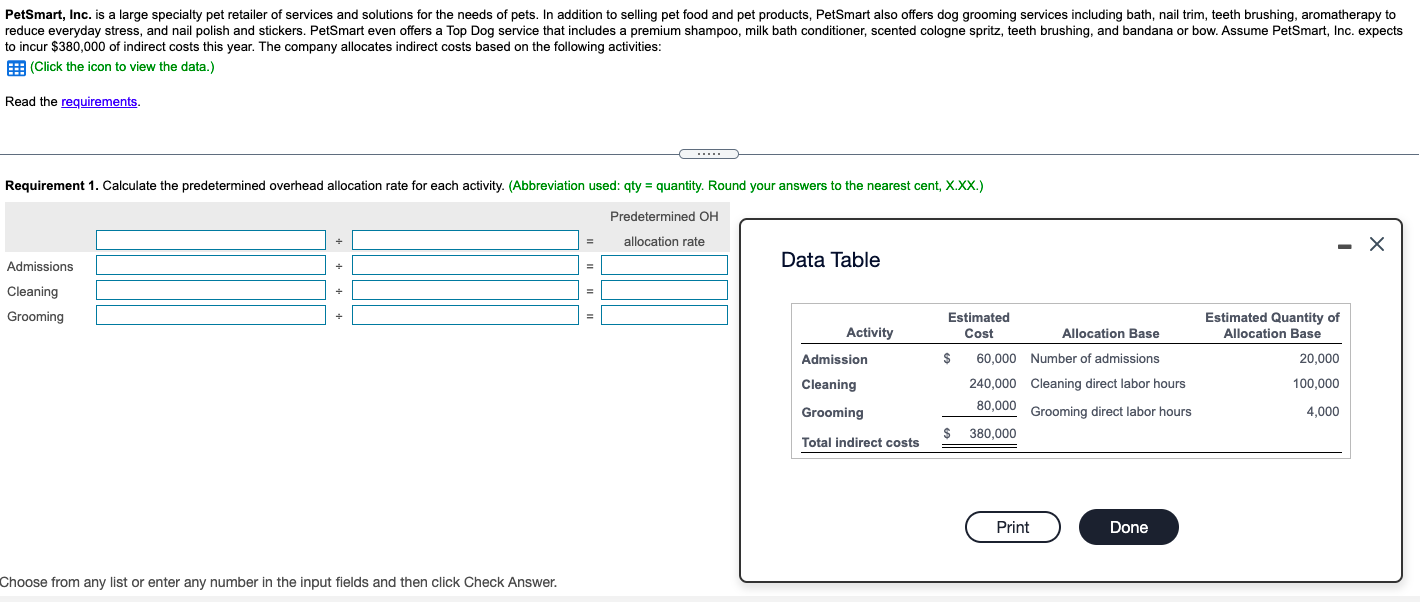Open the 'Click the icon to view the data' link
1420x602 pixels.
[122, 67]
